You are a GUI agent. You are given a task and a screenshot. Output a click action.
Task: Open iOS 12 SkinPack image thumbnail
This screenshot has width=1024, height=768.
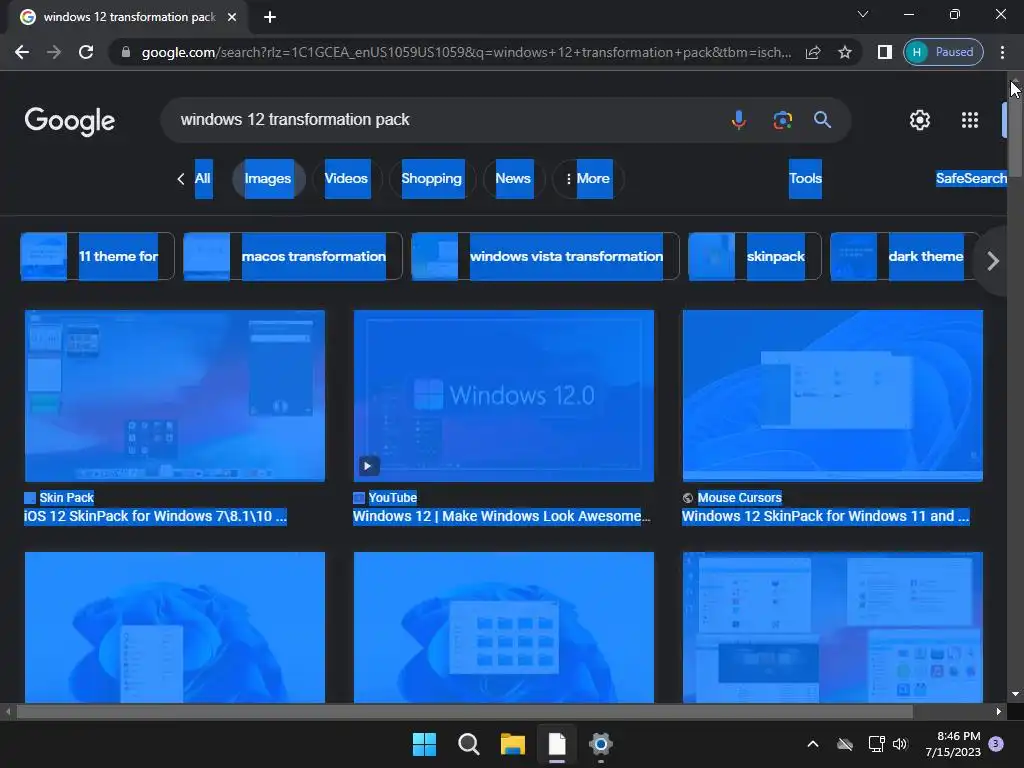(175, 396)
